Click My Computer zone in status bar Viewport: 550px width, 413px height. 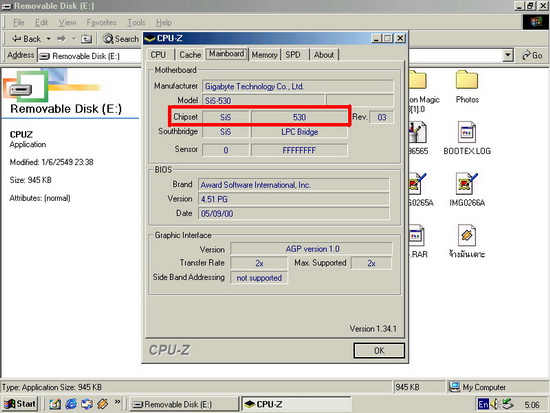(x=497, y=387)
